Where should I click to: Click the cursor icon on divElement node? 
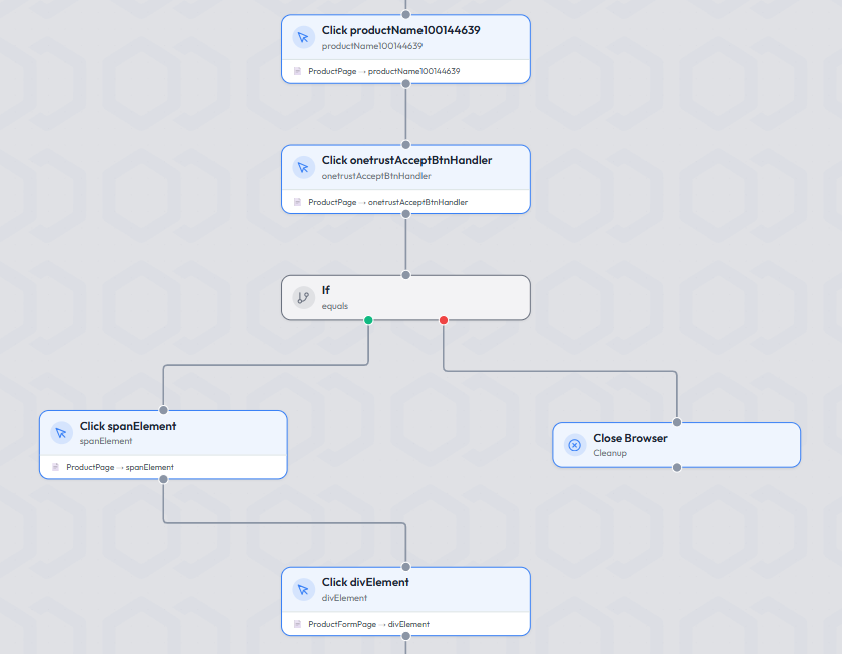(303, 590)
